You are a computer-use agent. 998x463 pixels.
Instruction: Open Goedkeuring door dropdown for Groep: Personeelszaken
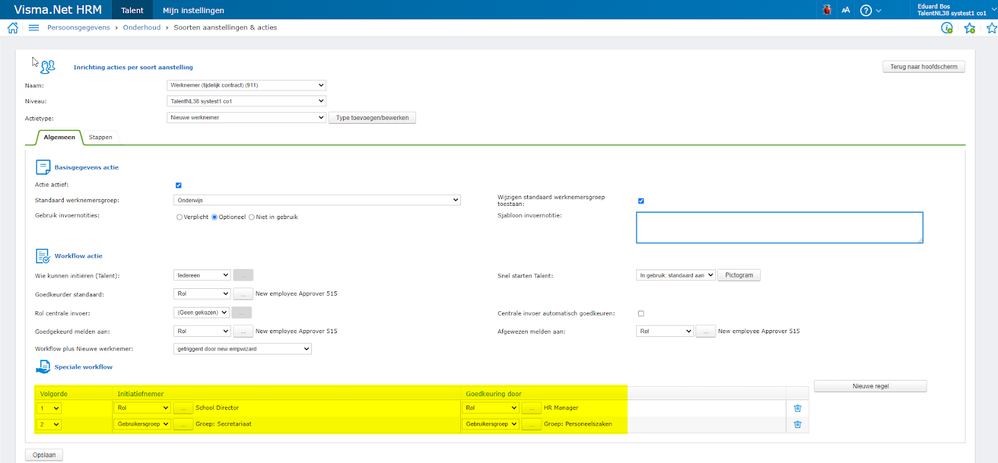coord(490,424)
